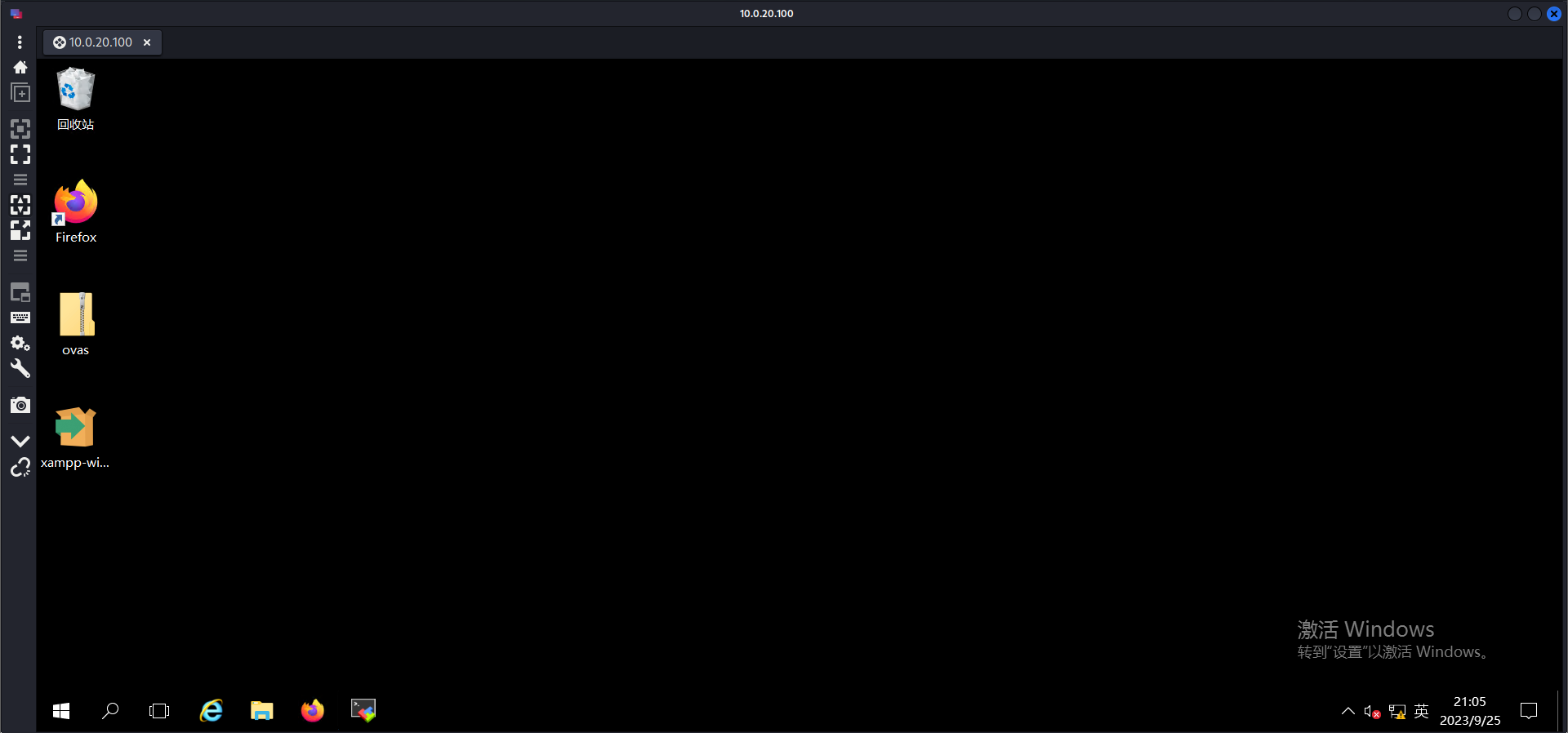Open the terminal app on taskbar
The width and height of the screenshot is (1568, 733).
pyautogui.click(x=363, y=711)
